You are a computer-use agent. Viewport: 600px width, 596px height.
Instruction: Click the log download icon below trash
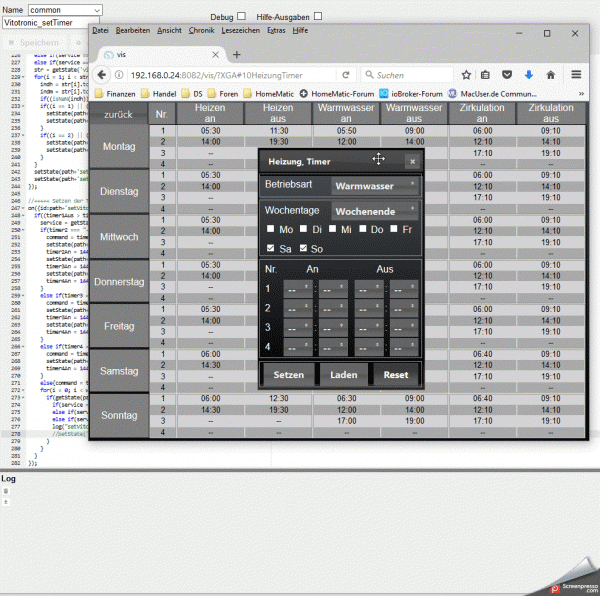tap(6, 502)
